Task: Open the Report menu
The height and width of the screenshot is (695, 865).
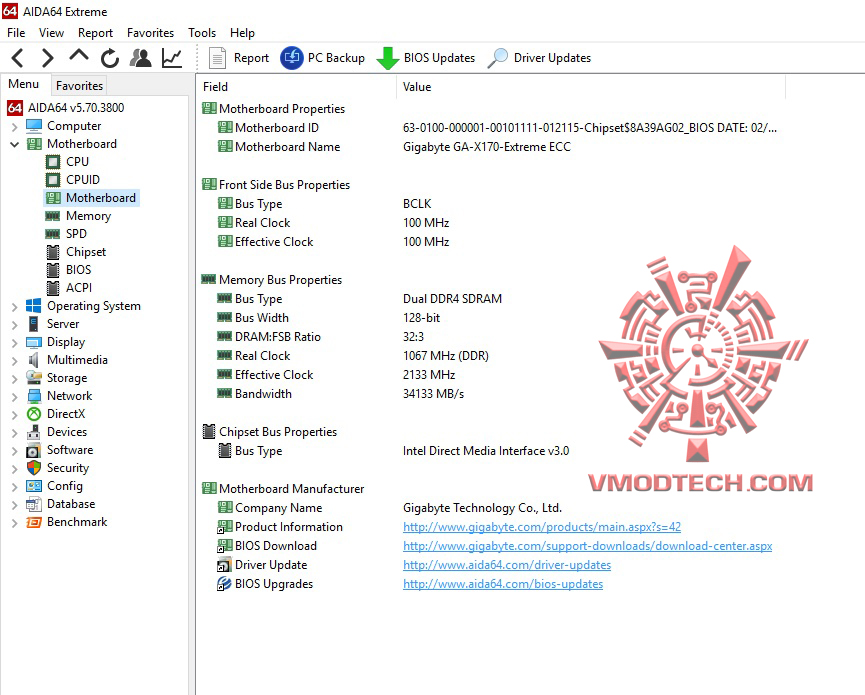Action: point(95,33)
